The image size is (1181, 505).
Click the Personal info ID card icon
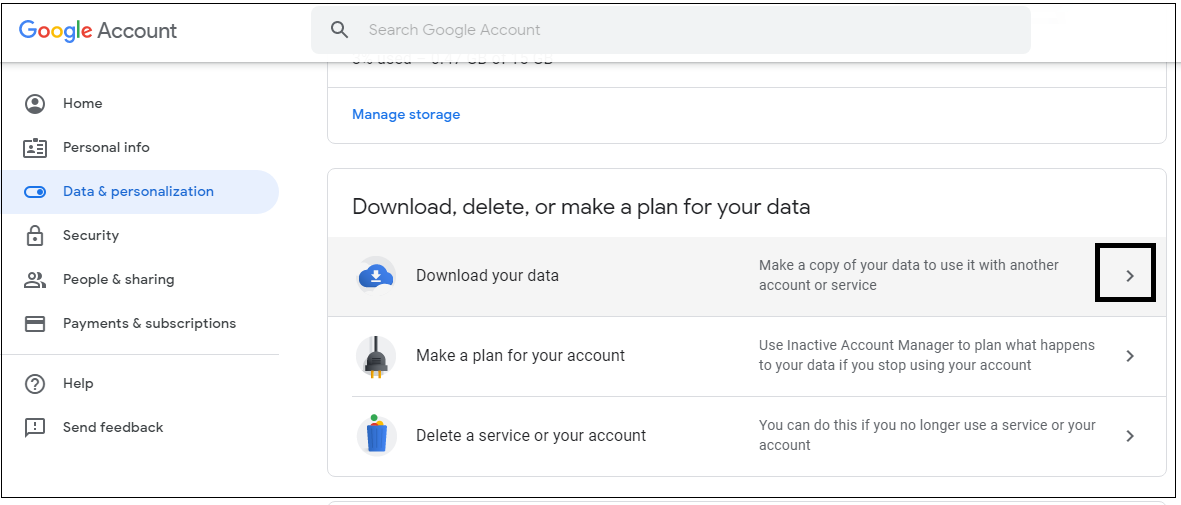click(35, 148)
